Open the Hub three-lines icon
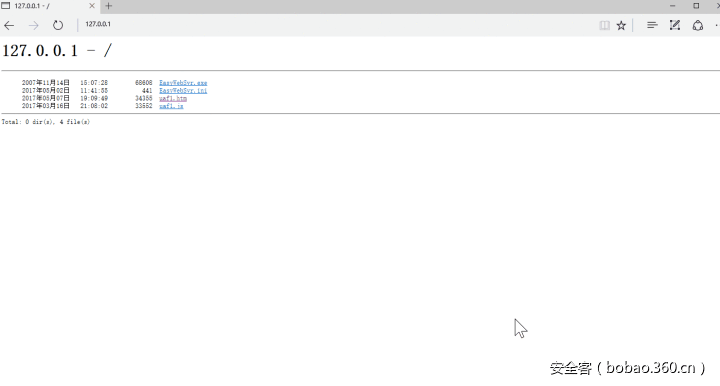Viewport: 720px width, 386px height. tap(652, 25)
